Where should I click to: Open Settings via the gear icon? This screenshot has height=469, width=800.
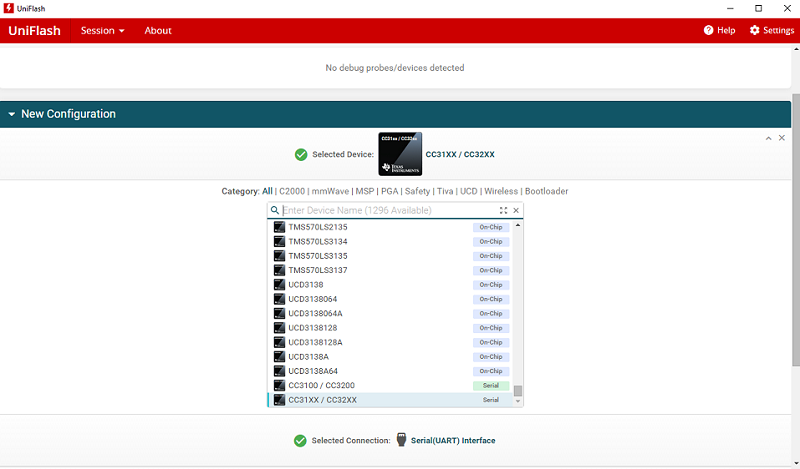[x=755, y=30]
